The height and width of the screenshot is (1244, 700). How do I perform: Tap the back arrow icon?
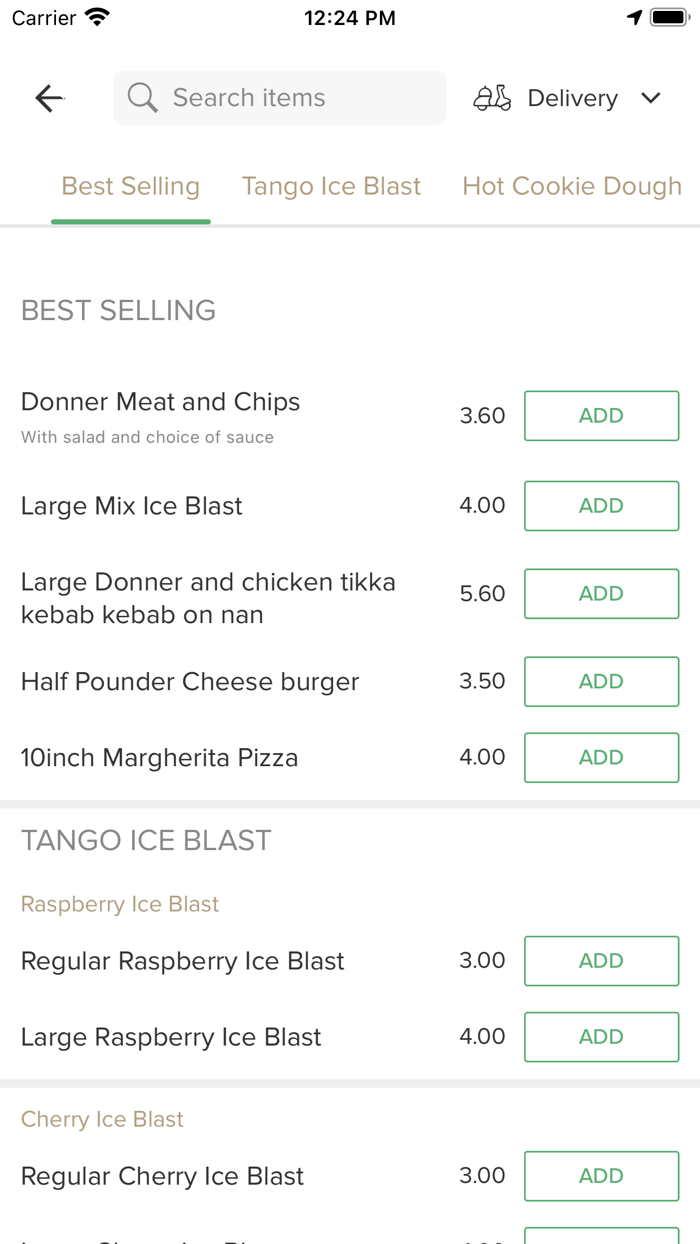[x=49, y=98]
